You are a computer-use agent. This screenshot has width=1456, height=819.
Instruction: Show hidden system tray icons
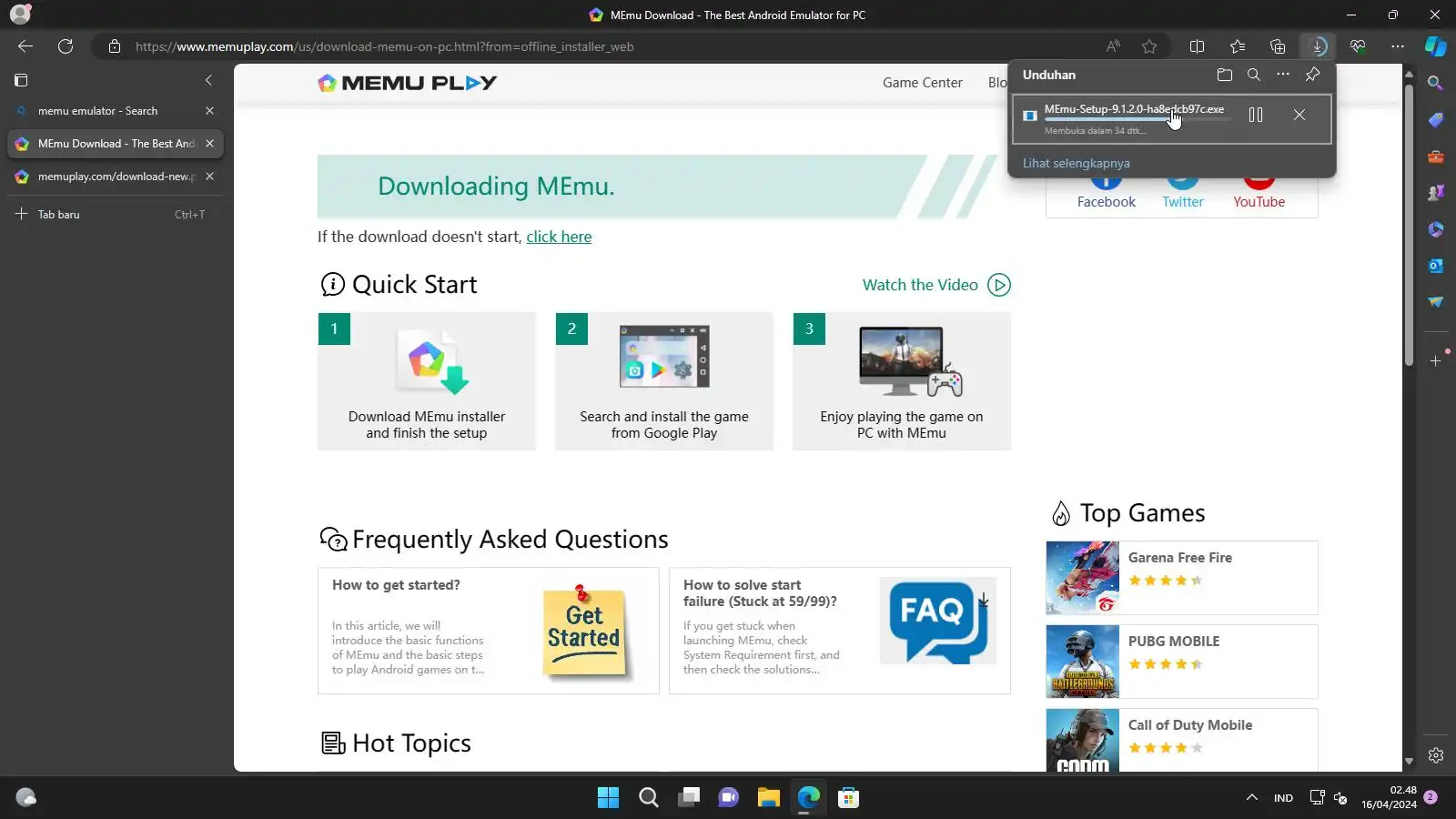(1252, 798)
